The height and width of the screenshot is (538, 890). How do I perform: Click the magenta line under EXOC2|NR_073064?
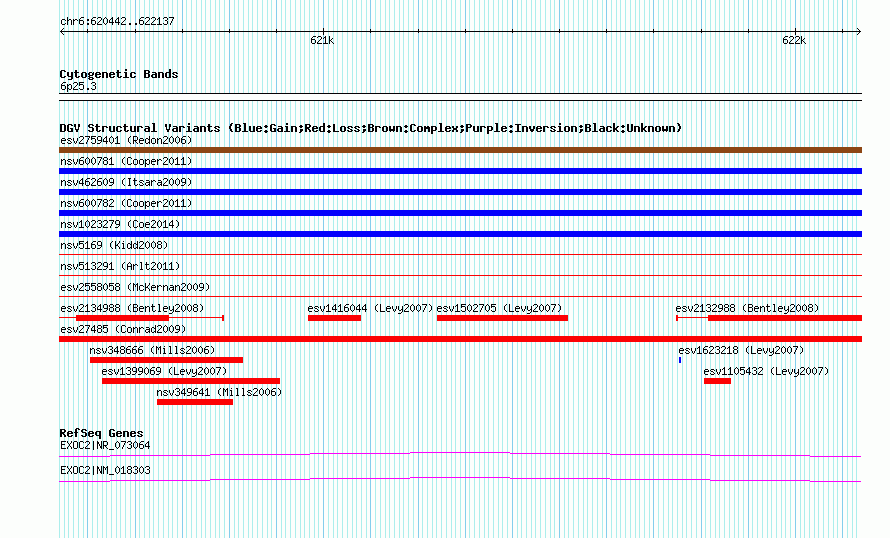pos(460,454)
